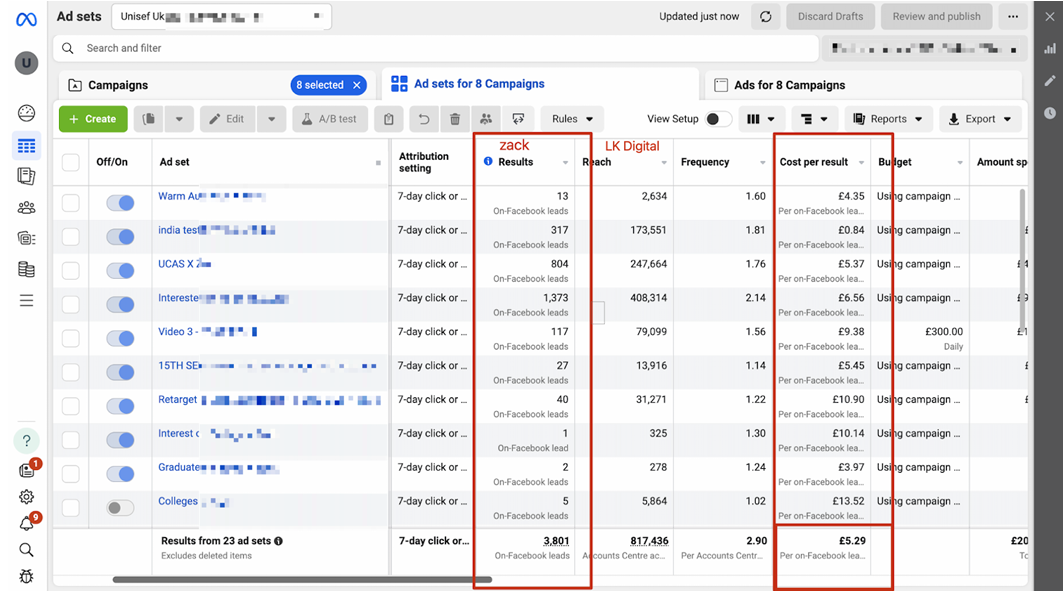Viewport: 1063px width, 591px height.
Task: Turn off the Video 3 ad set switch
Action: click(120, 338)
